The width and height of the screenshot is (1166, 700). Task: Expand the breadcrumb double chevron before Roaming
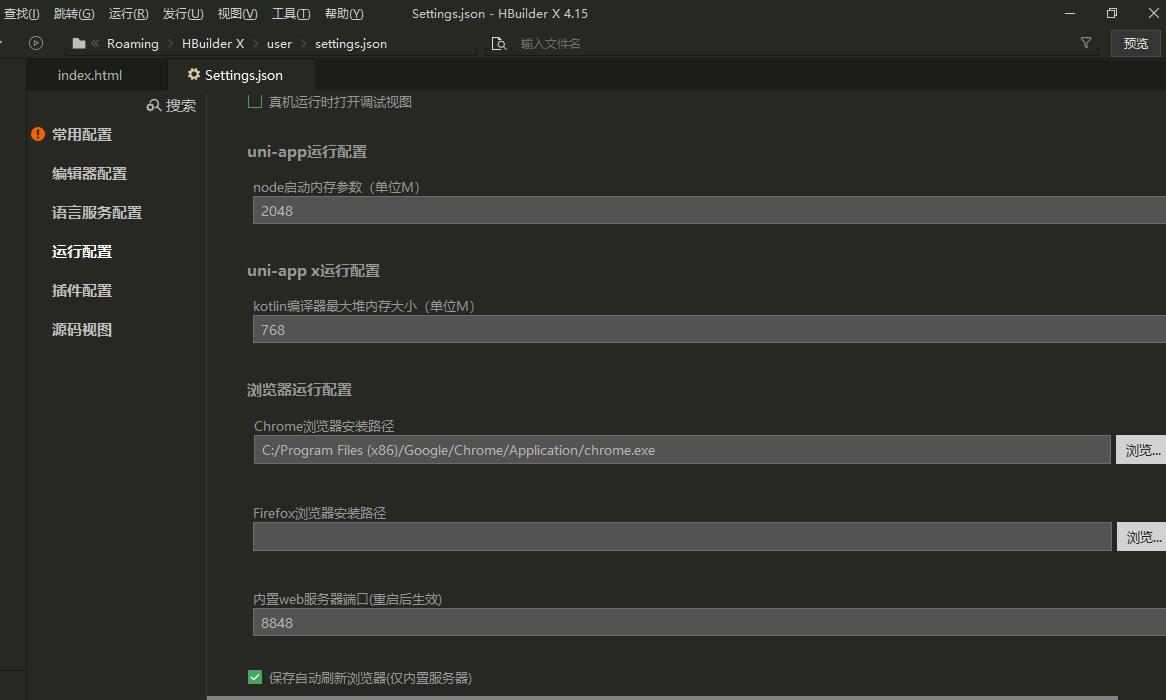point(95,43)
